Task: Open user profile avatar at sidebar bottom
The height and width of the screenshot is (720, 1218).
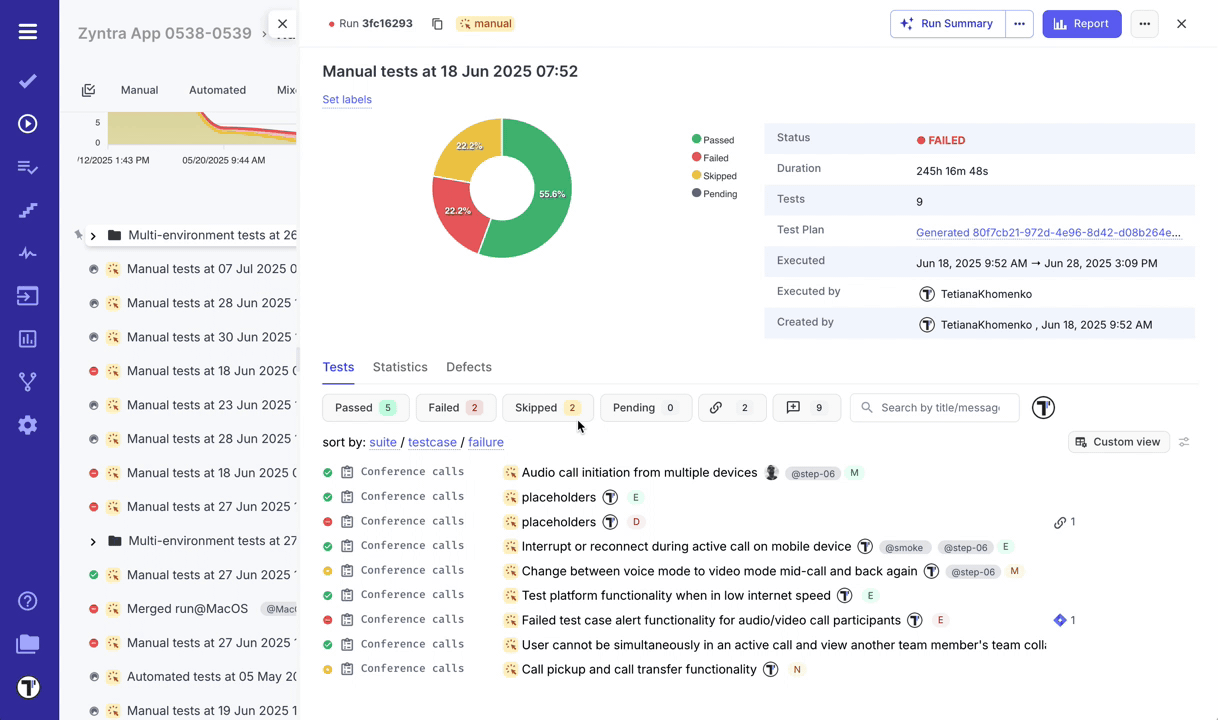Action: pos(28,688)
